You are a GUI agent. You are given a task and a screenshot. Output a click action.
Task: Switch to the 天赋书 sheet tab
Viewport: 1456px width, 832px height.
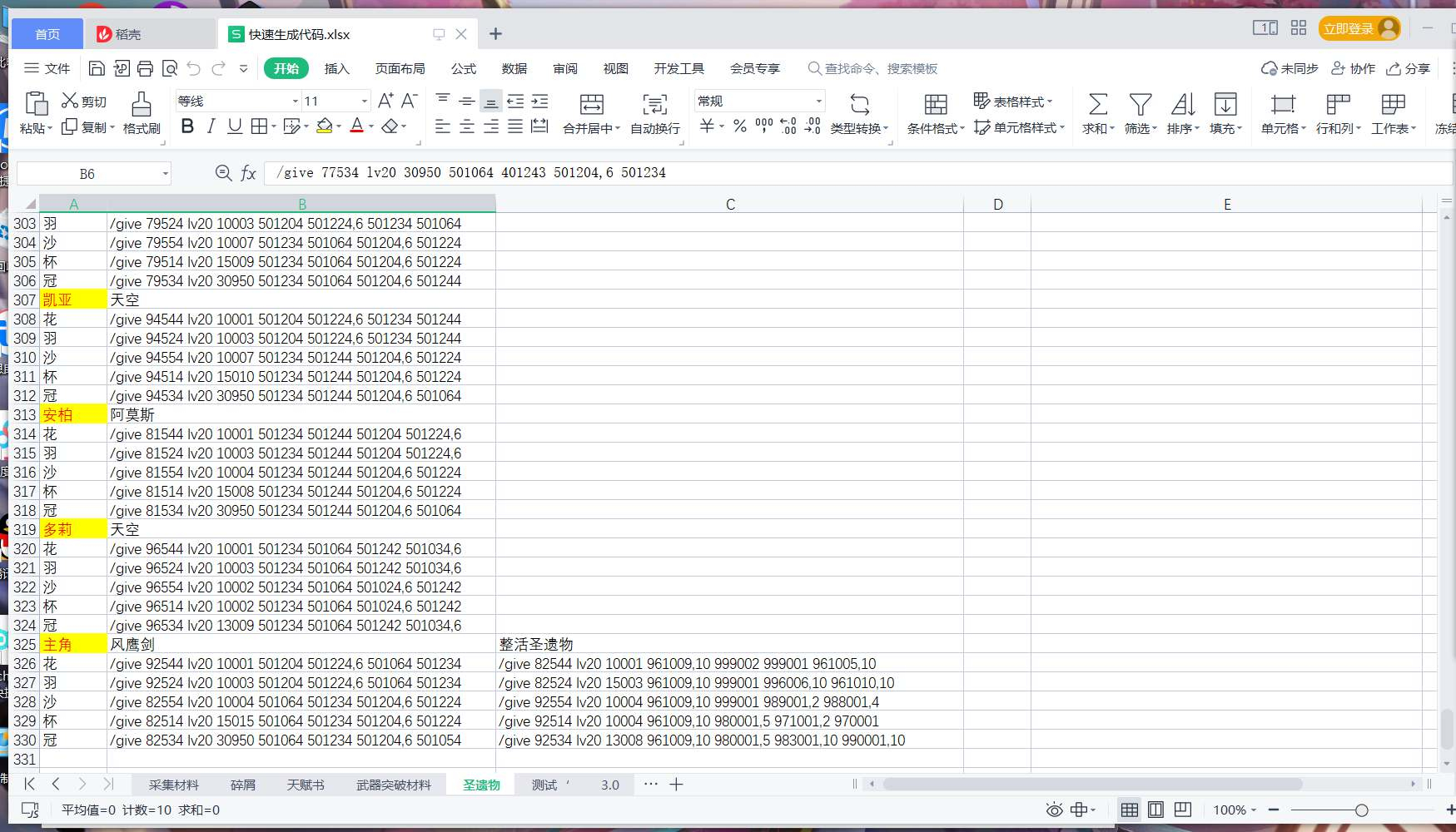[306, 785]
